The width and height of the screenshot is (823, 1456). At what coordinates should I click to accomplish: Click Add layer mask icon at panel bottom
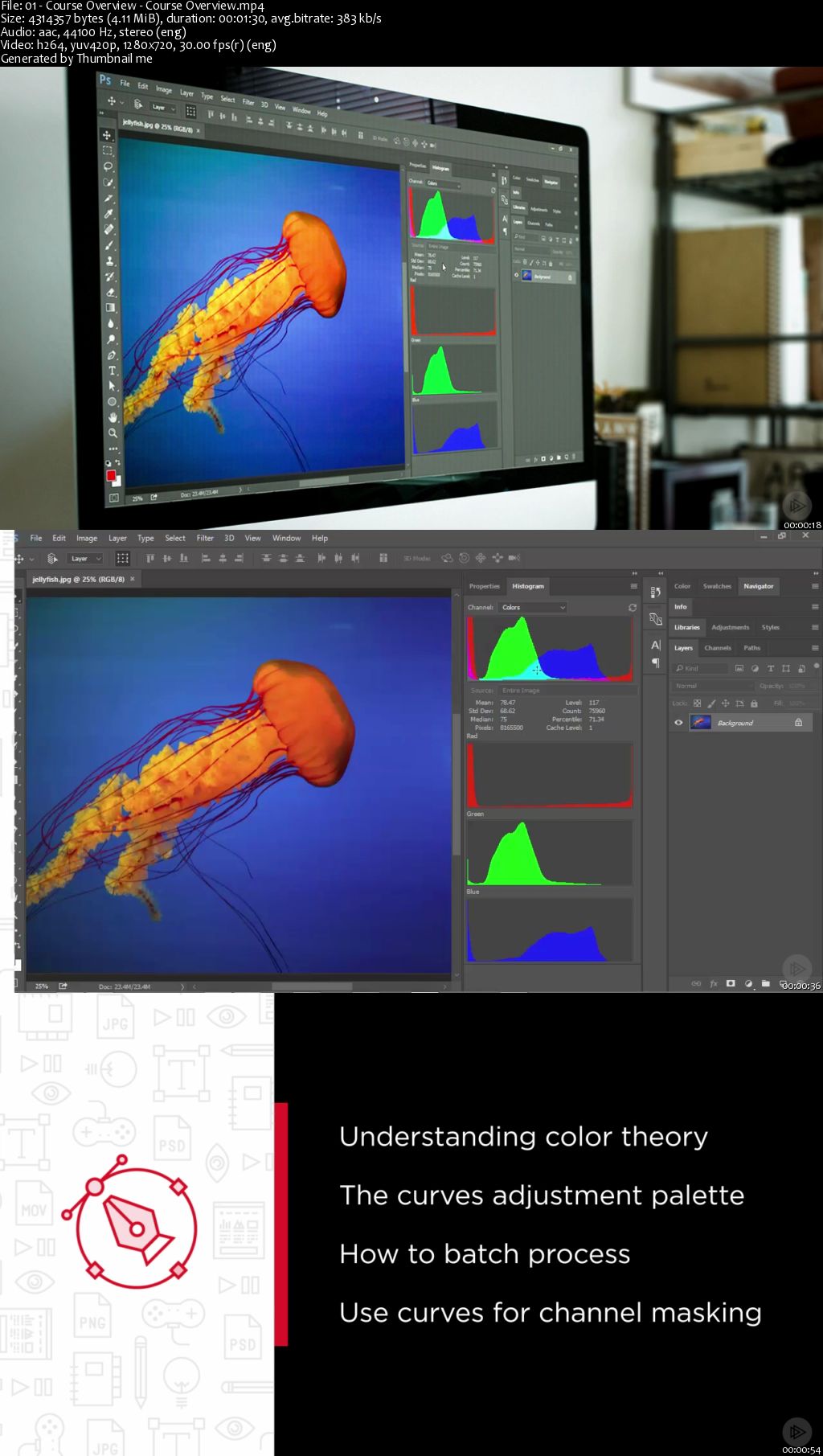point(731,983)
